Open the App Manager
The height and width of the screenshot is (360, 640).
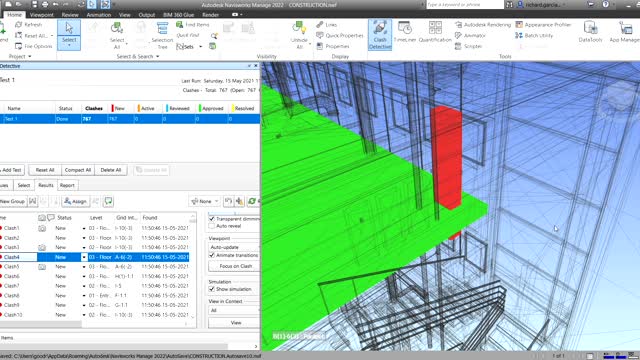pos(624,32)
